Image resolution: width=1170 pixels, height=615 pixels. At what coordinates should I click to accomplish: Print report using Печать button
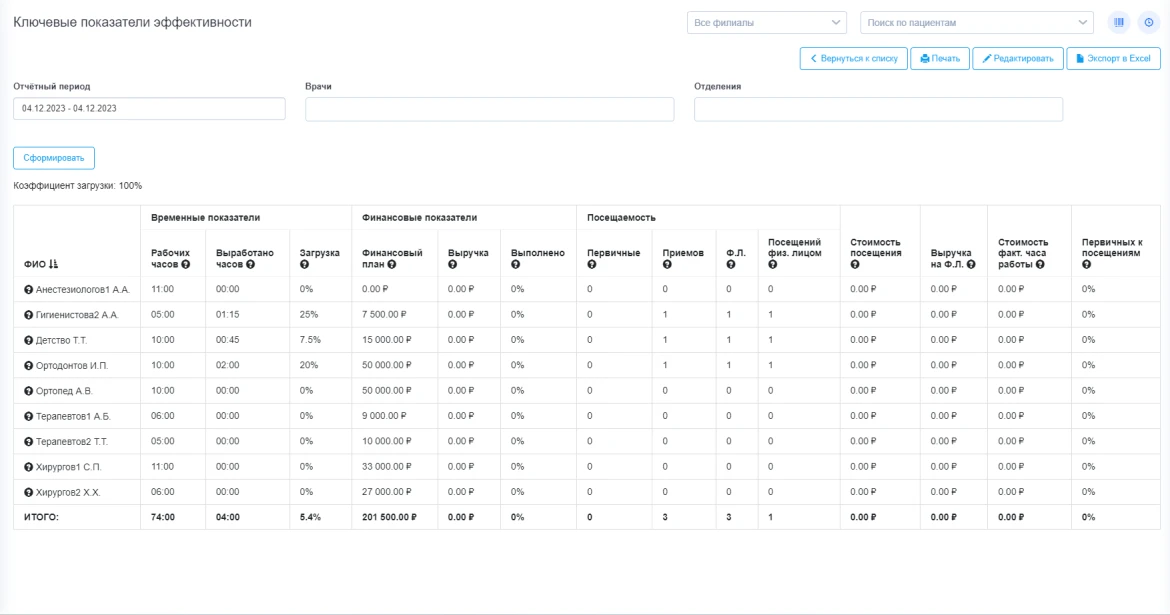coord(939,59)
